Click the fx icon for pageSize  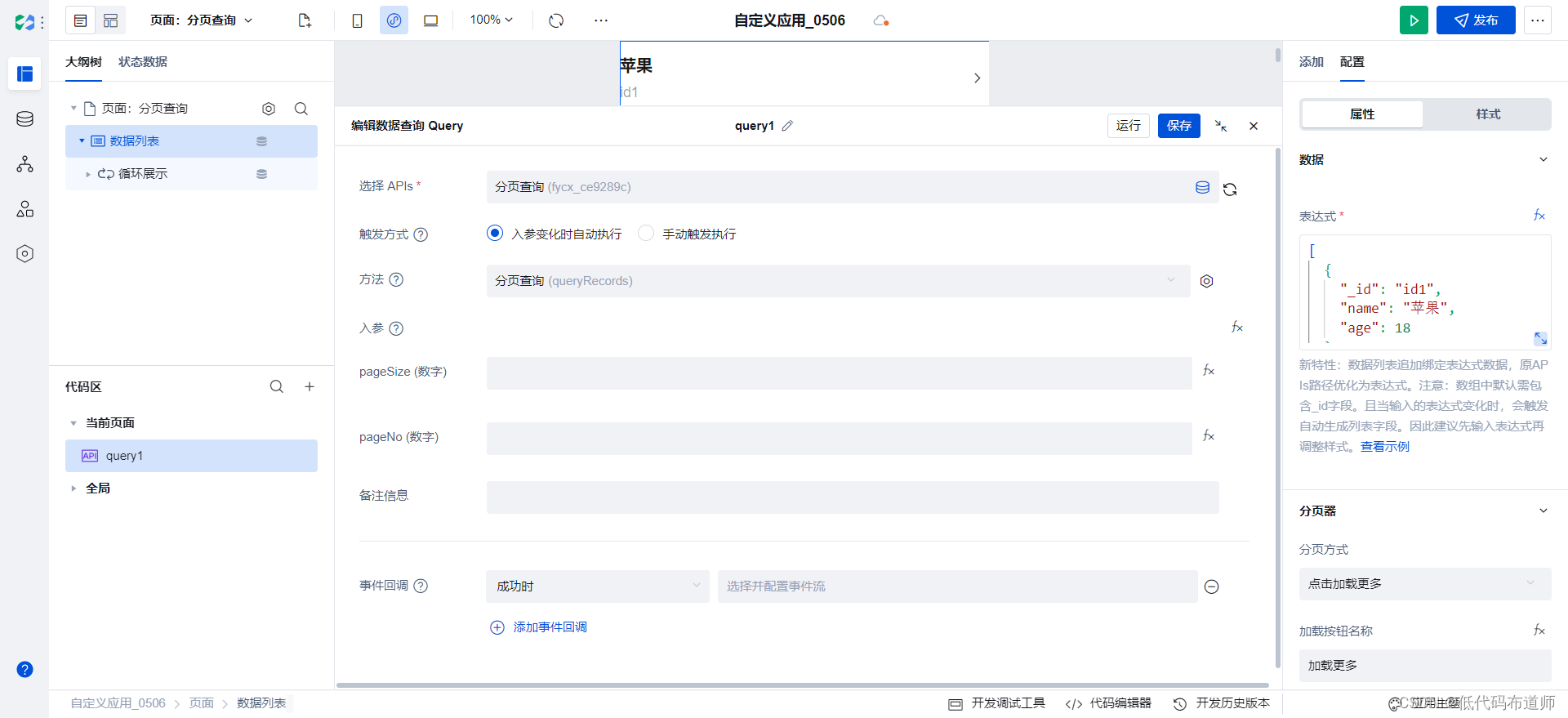(x=1209, y=371)
